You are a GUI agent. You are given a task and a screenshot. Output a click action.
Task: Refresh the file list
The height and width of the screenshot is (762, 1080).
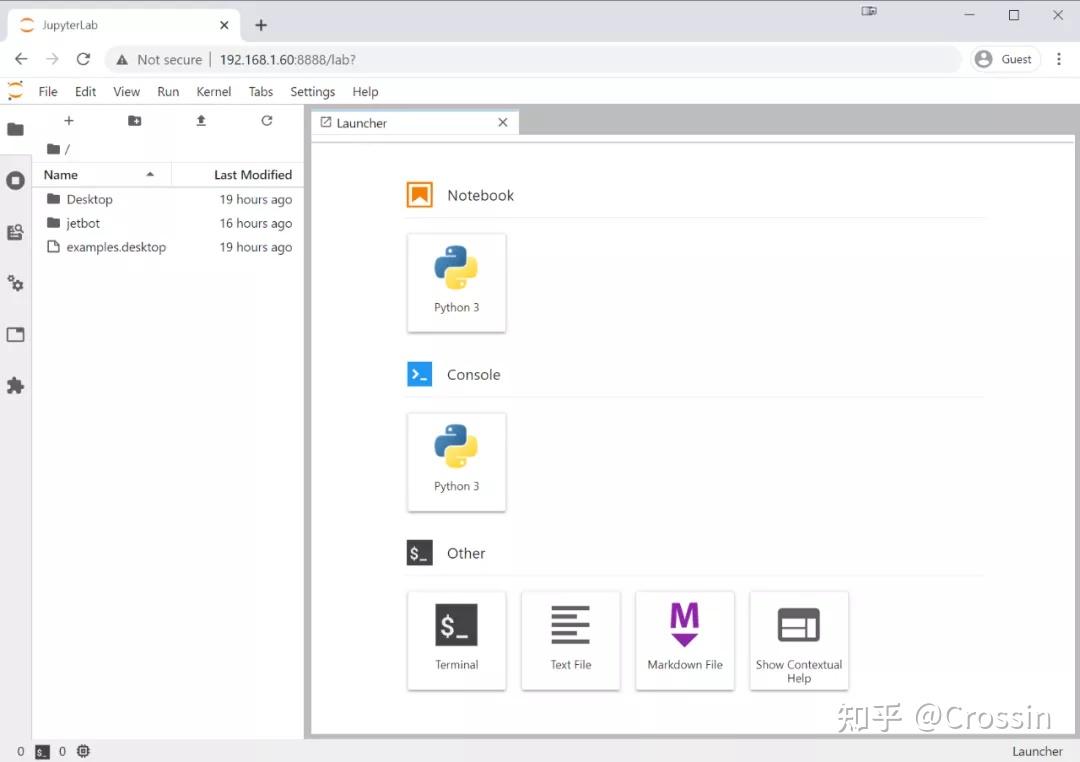[x=267, y=121]
